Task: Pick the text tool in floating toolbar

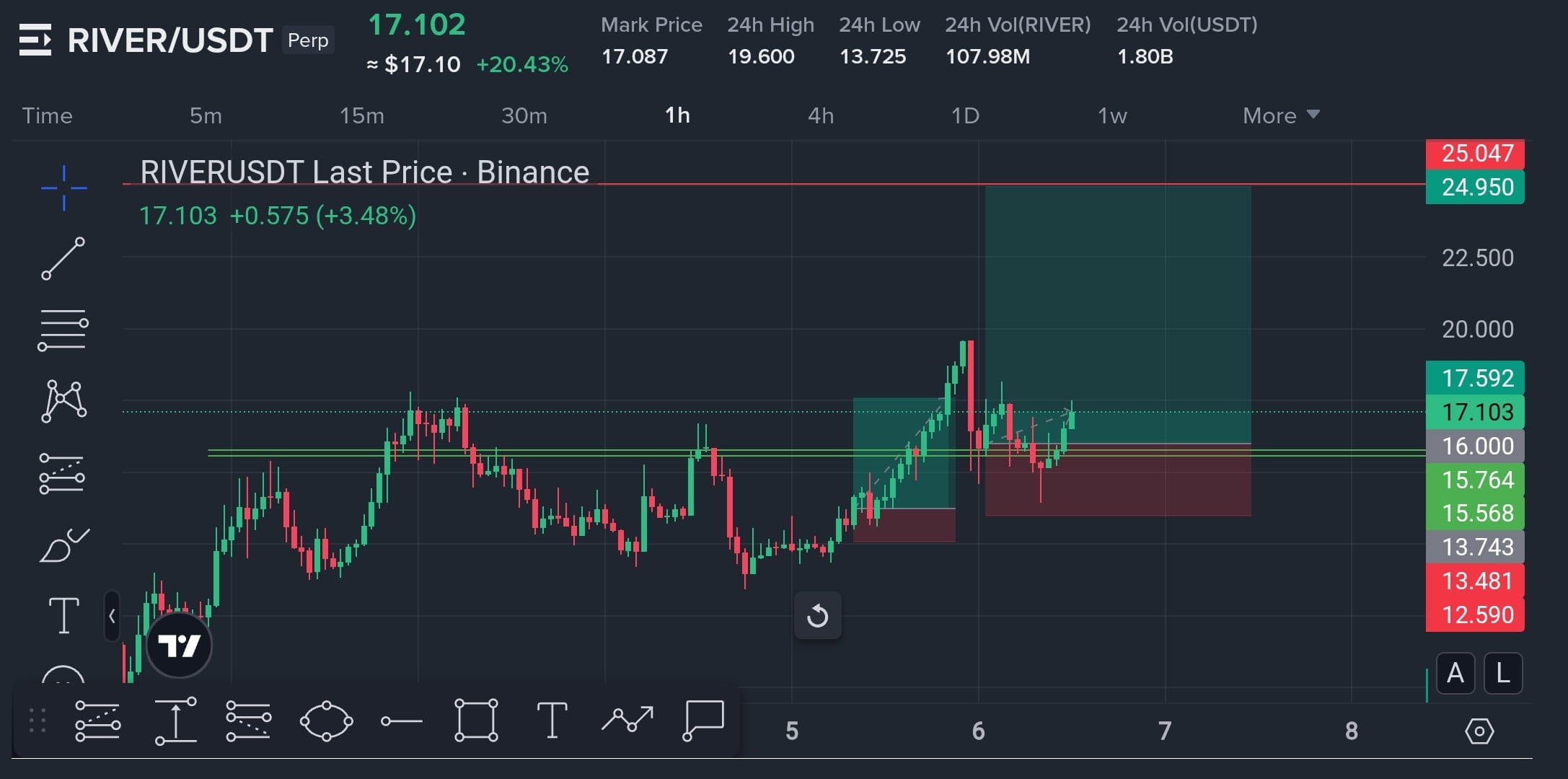Action: coord(552,721)
